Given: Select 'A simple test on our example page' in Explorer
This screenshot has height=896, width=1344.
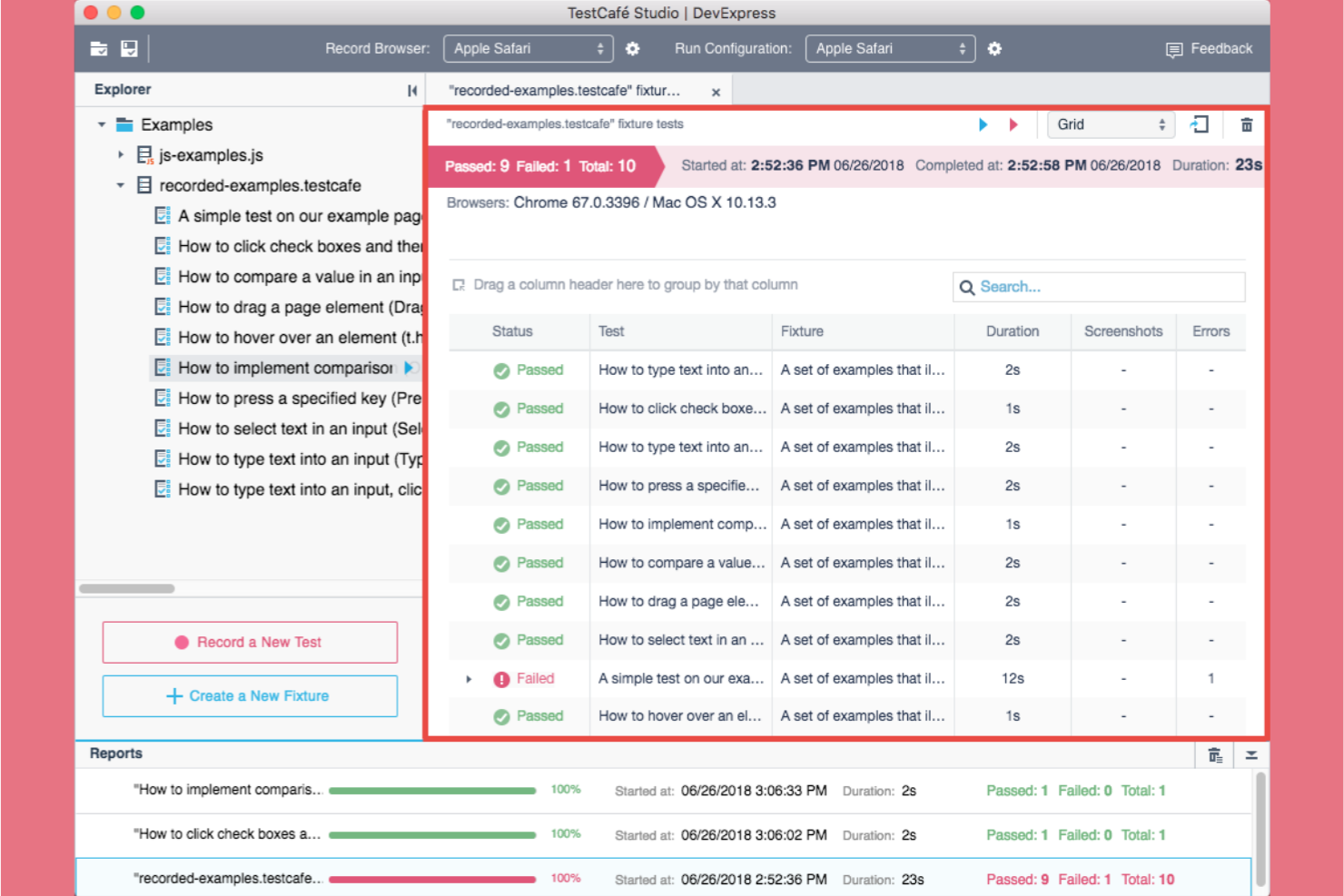Looking at the screenshot, I should click(x=289, y=216).
